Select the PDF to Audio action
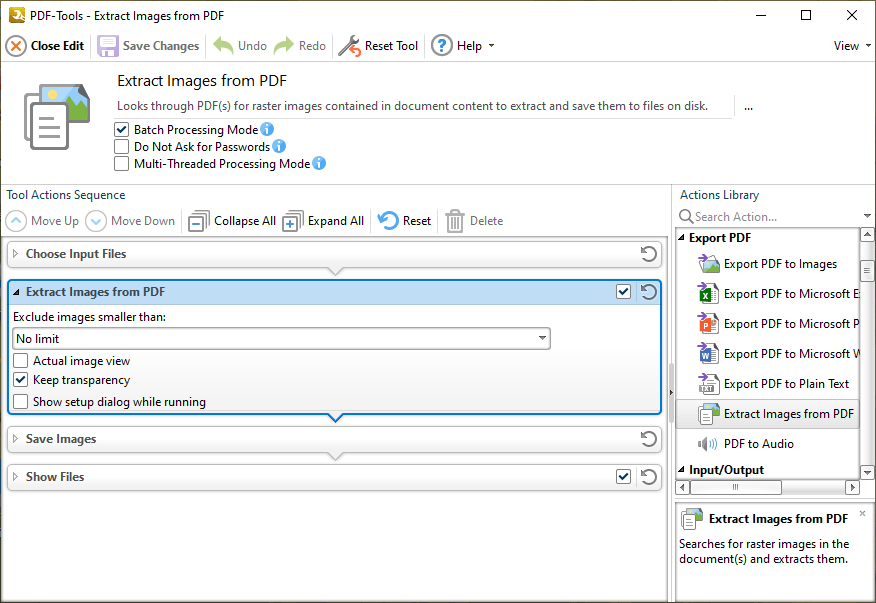 759,443
